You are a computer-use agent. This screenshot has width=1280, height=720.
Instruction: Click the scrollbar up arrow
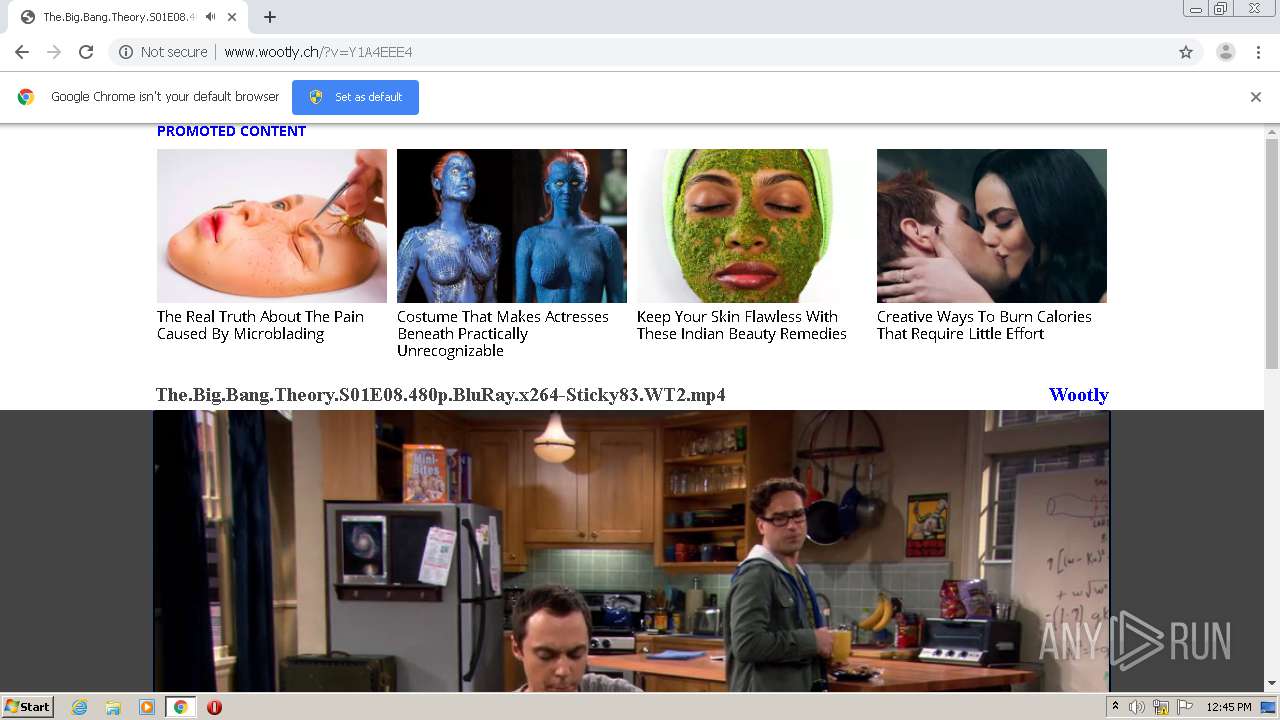1272,131
